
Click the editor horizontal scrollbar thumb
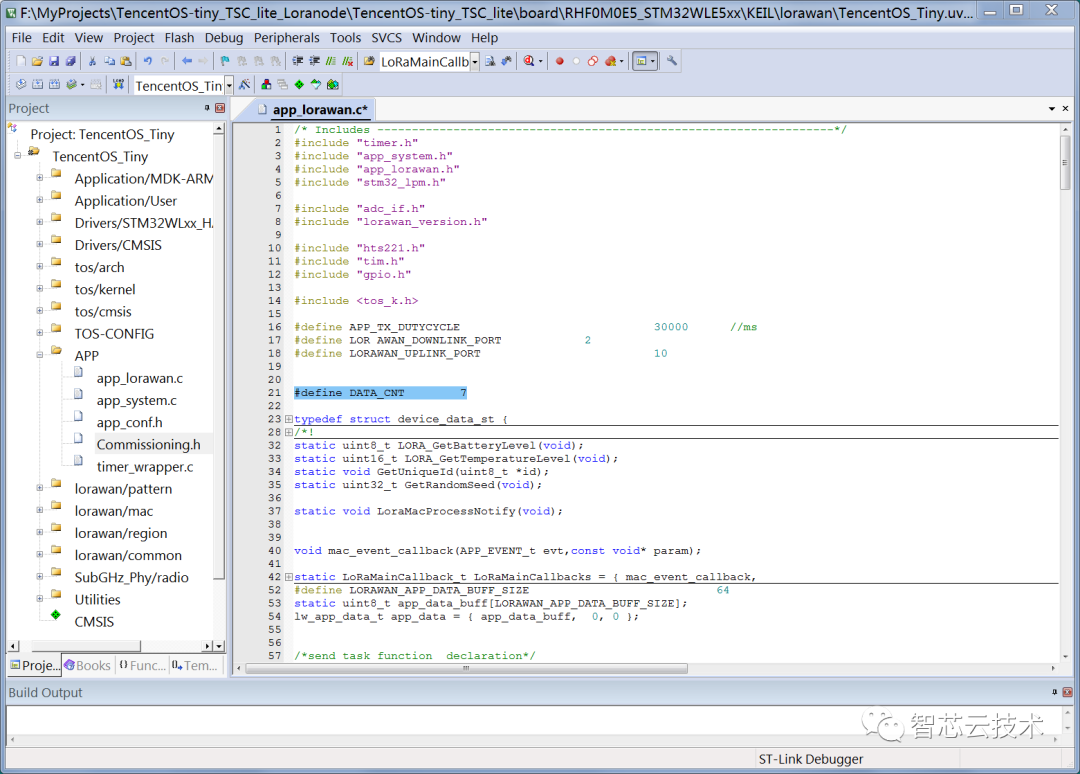[x=466, y=668]
